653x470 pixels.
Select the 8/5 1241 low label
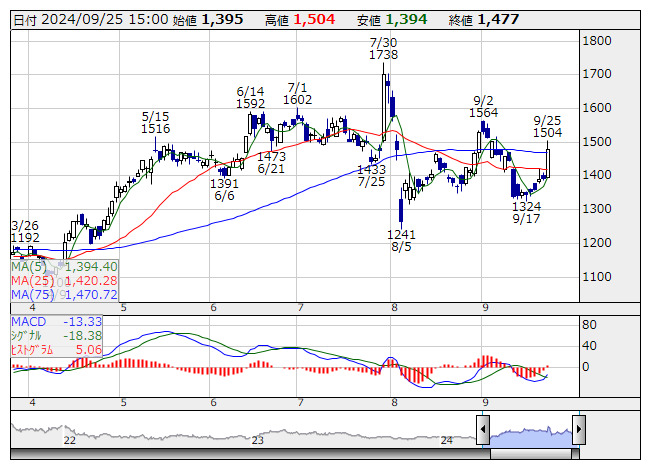(401, 241)
